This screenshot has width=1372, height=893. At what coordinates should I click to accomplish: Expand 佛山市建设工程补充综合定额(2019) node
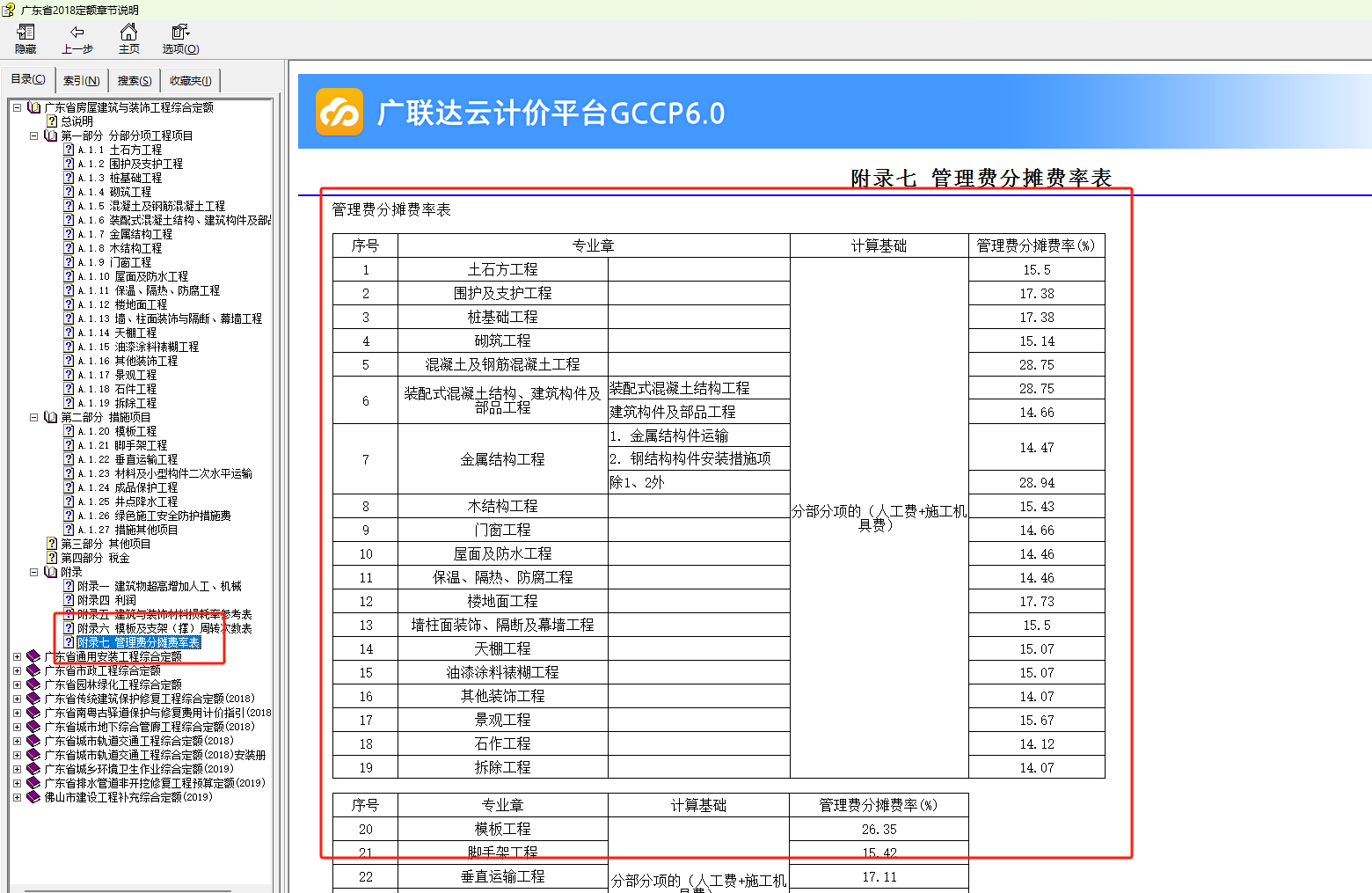[x=17, y=797]
